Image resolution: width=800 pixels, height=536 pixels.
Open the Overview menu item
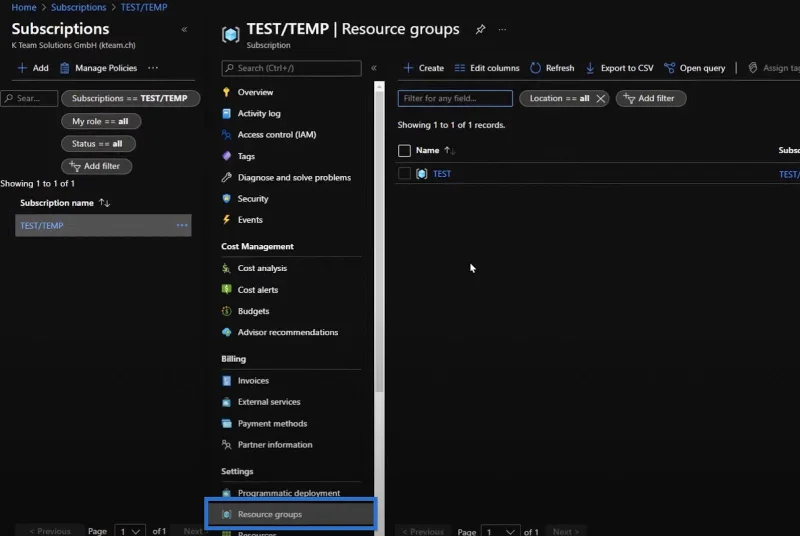click(x=255, y=92)
